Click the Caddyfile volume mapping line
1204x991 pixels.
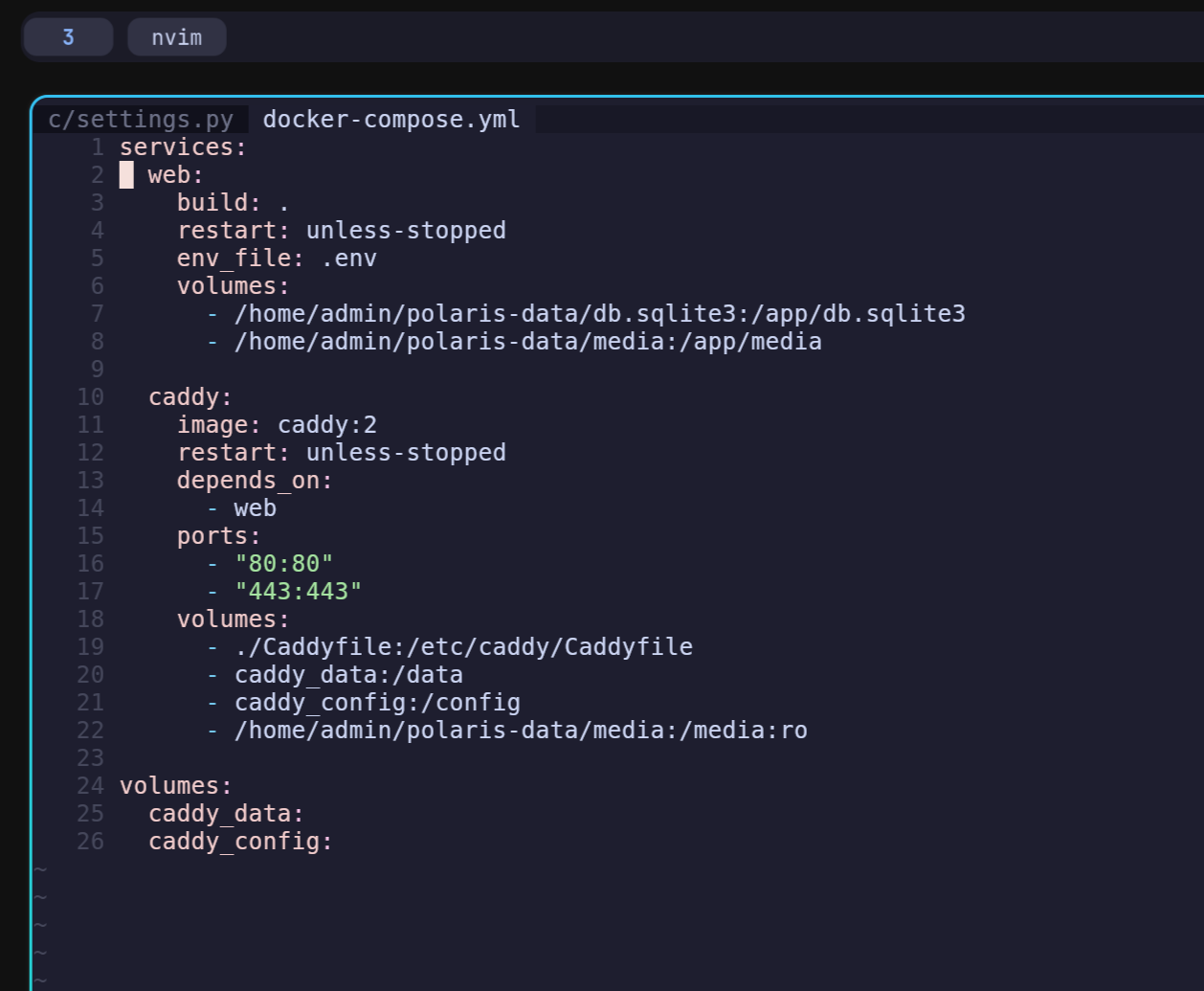449,647
